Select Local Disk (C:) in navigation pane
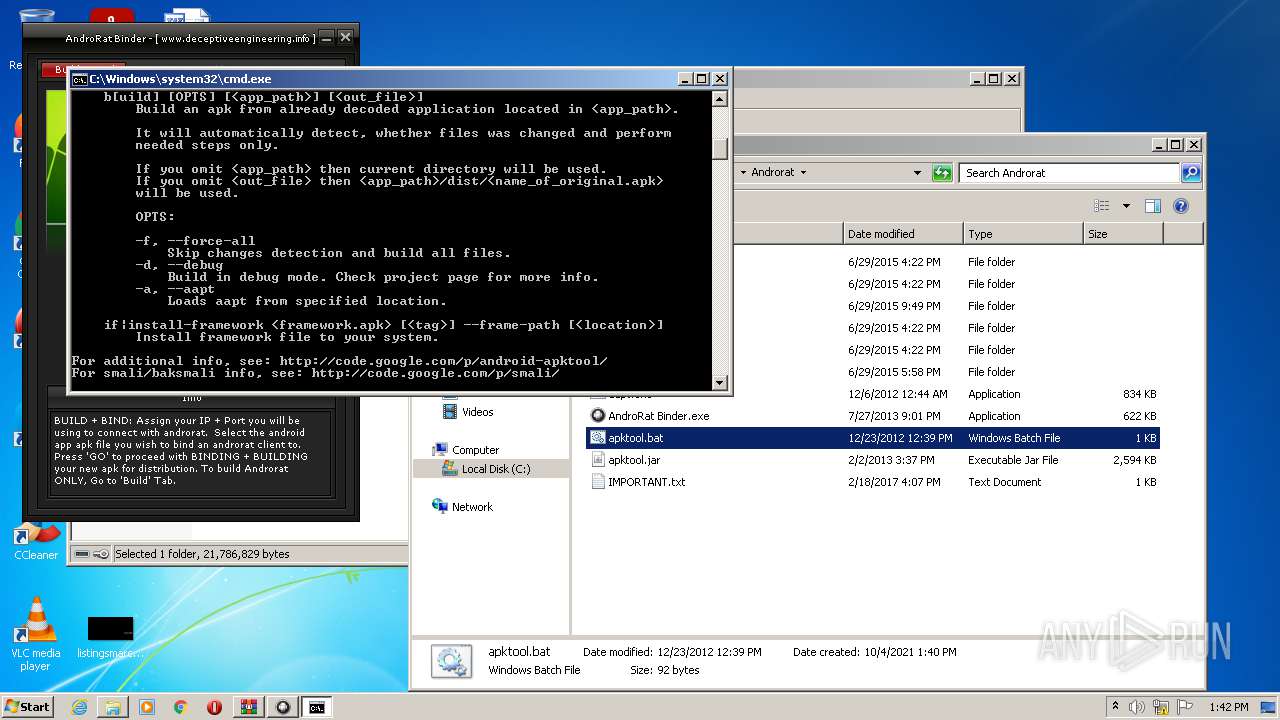Image resolution: width=1280 pixels, height=720 pixels. pyautogui.click(x=496, y=469)
